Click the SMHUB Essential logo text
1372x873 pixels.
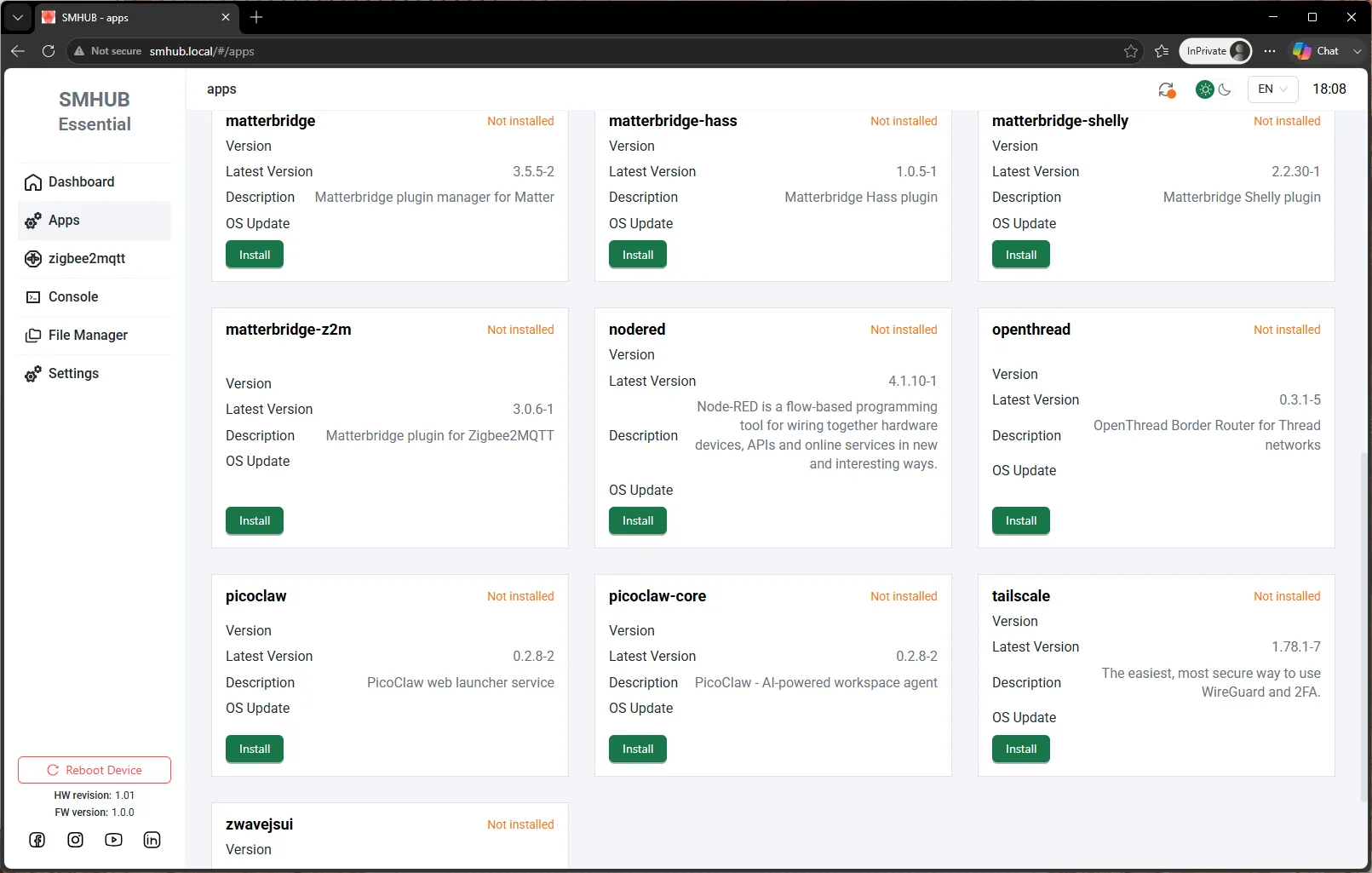tap(95, 112)
